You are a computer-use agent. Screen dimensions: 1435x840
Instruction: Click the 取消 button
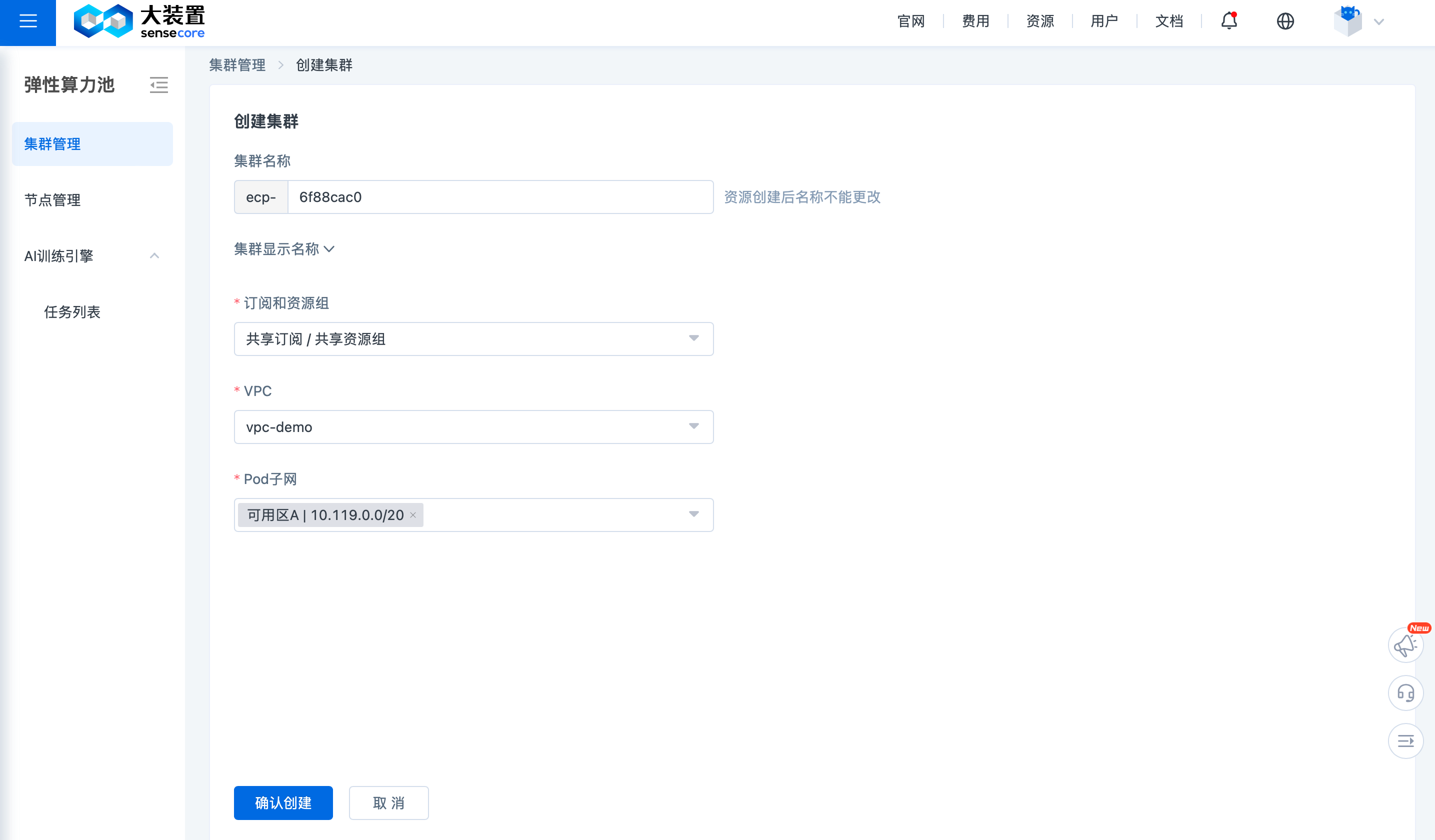(388, 803)
